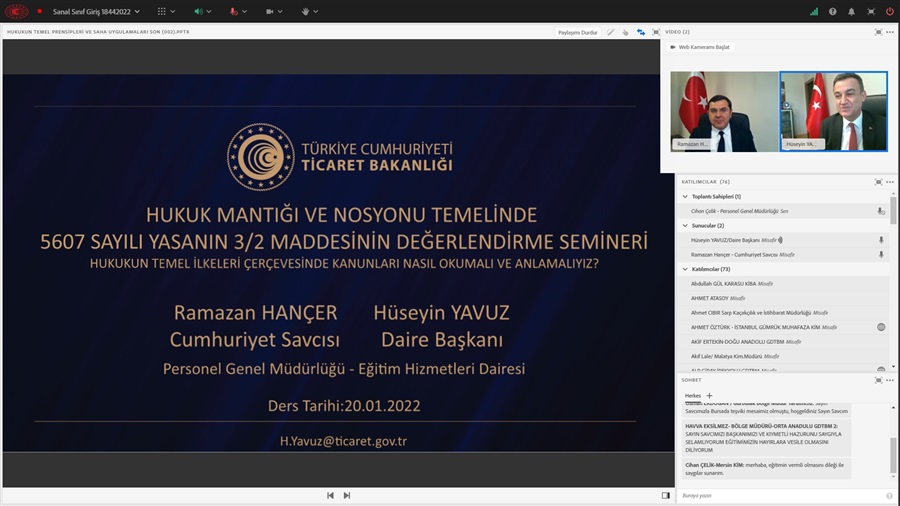
Task: Maximize the Share pod
Action: (655, 32)
